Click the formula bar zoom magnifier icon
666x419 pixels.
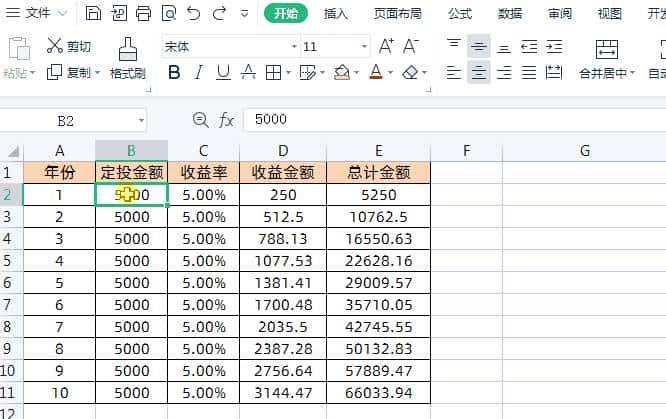[x=200, y=120]
